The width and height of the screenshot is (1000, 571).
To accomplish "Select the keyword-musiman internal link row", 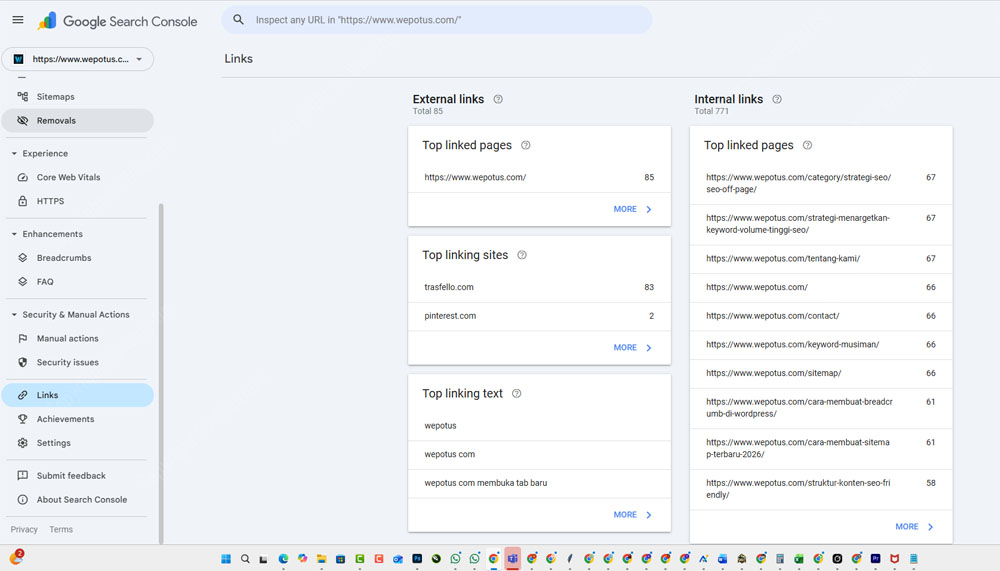I will [x=821, y=345].
